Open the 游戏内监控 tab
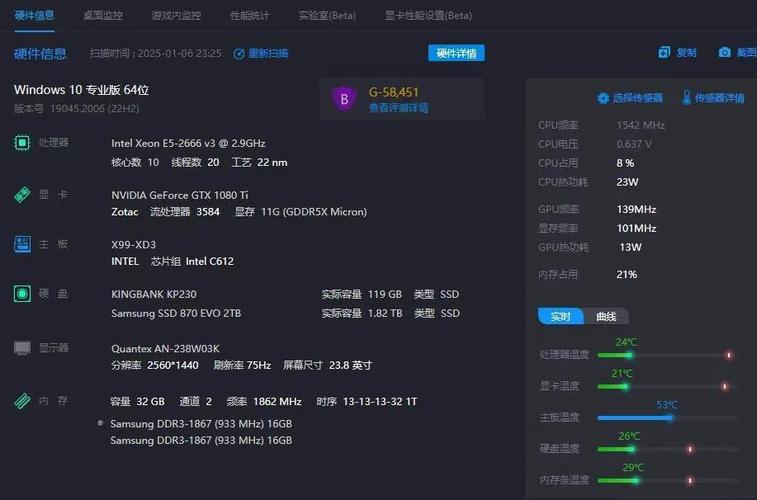The image size is (757, 500). [176, 15]
